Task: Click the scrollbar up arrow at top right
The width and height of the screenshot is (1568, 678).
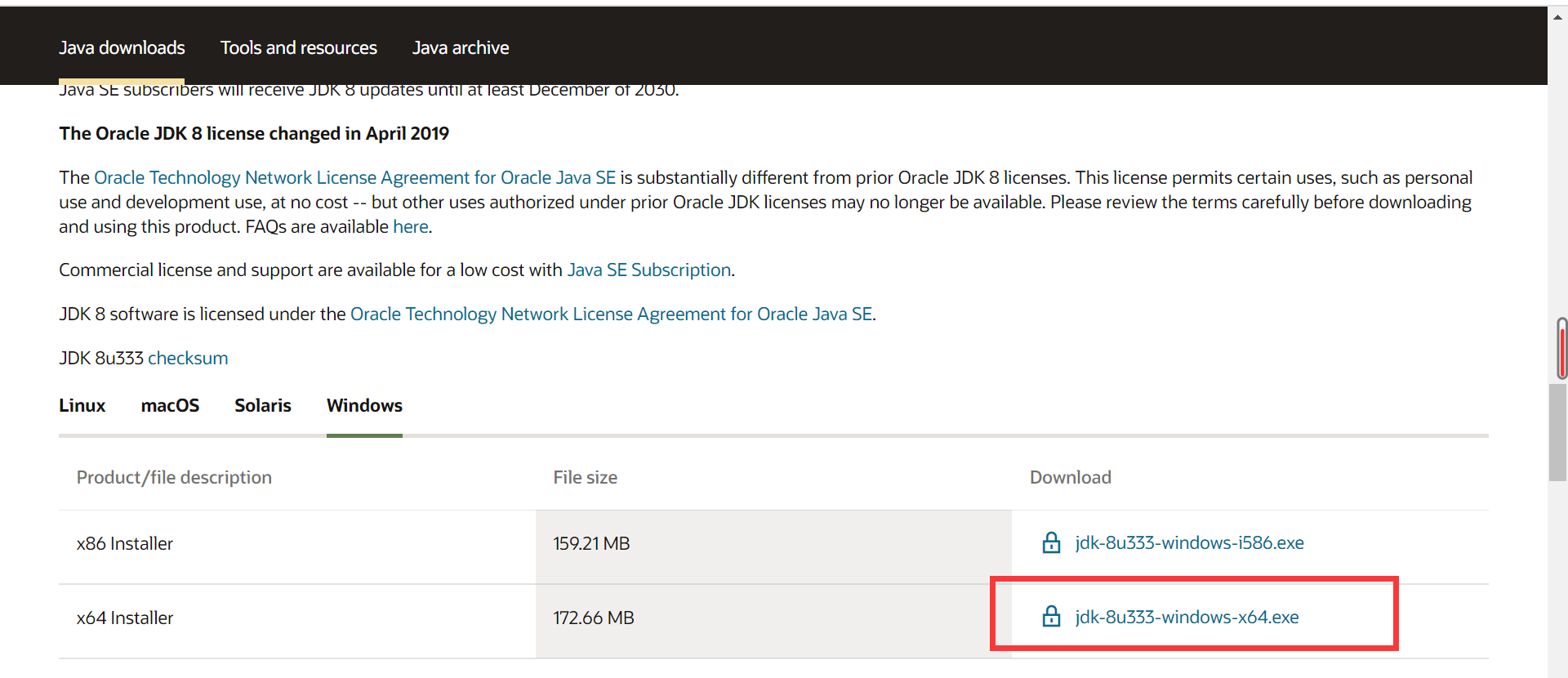Action: click(1558, 15)
